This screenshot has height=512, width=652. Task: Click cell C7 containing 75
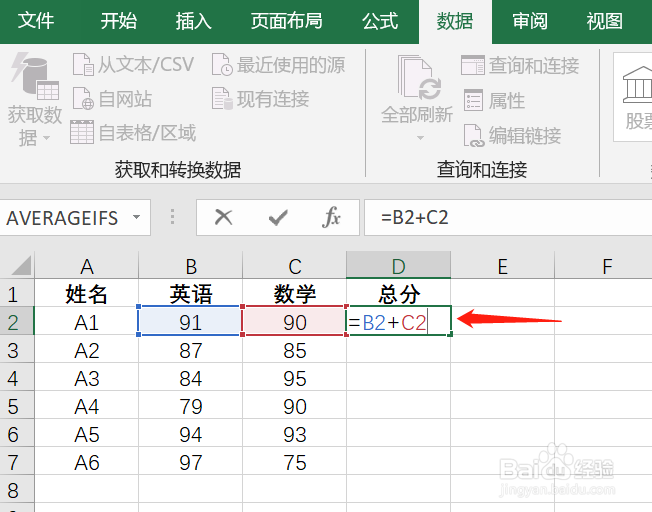(294, 463)
